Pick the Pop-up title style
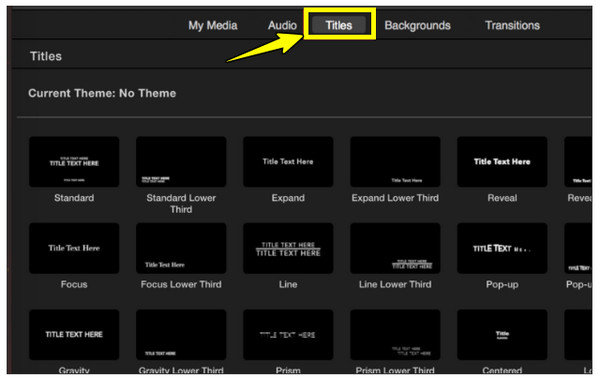Image resolution: width=600 pixels, height=379 pixels. pyautogui.click(x=502, y=248)
